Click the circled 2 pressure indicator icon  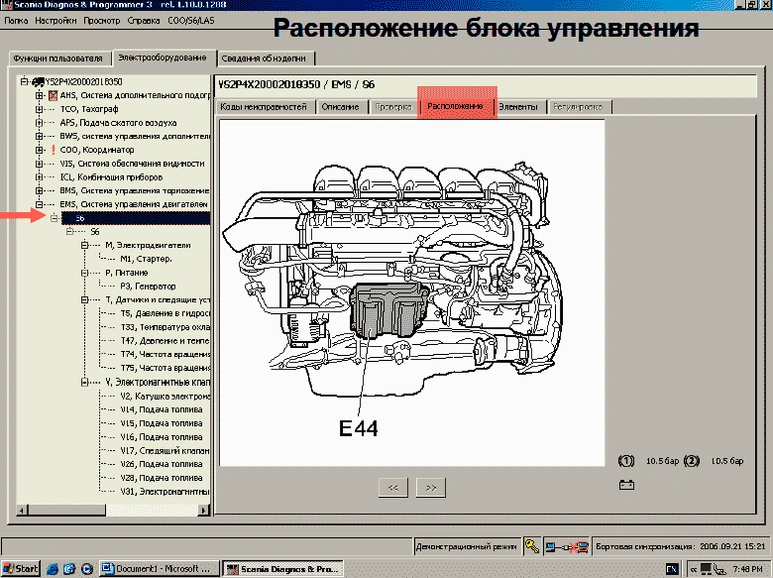(x=691, y=461)
